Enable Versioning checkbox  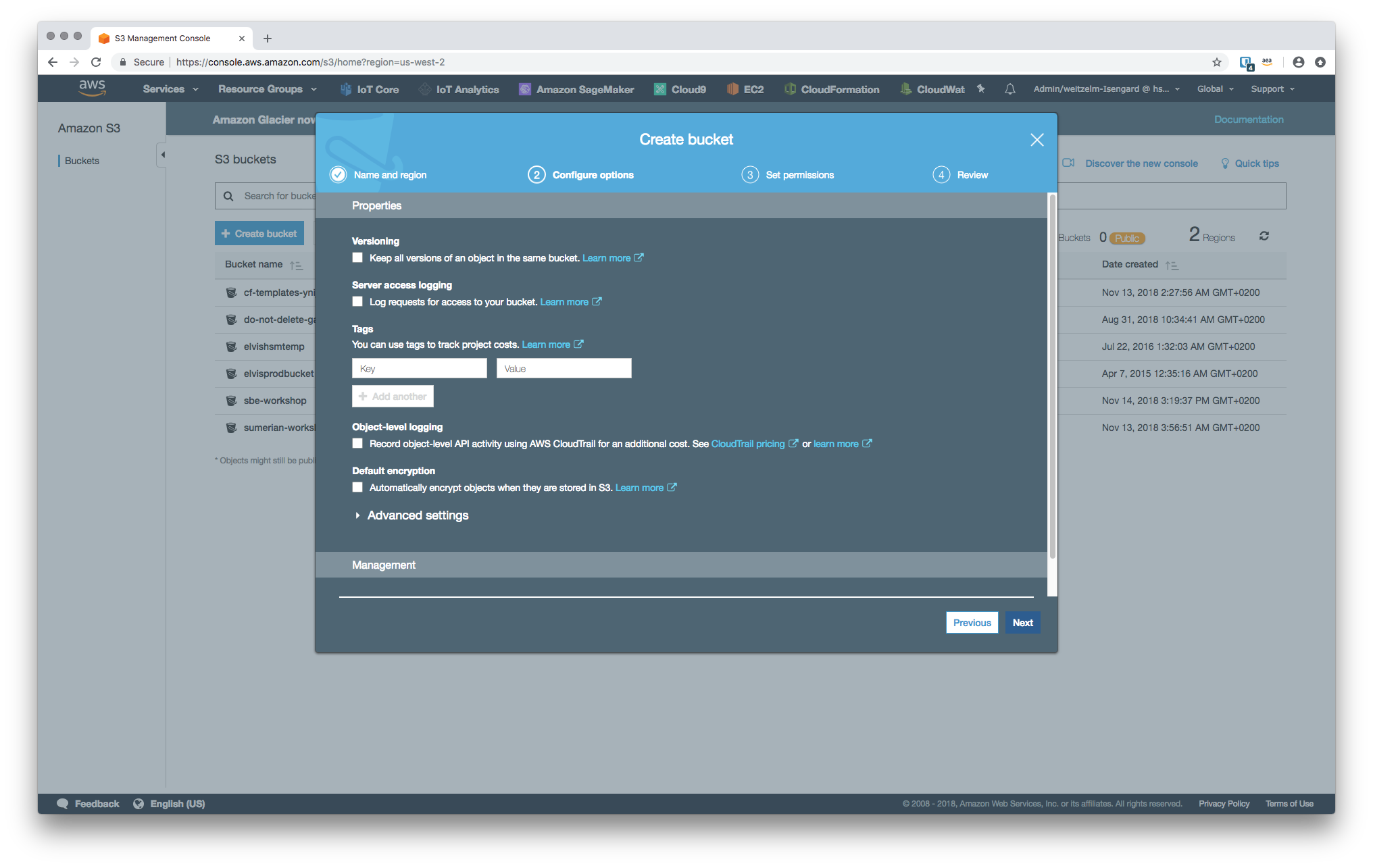tap(357, 257)
